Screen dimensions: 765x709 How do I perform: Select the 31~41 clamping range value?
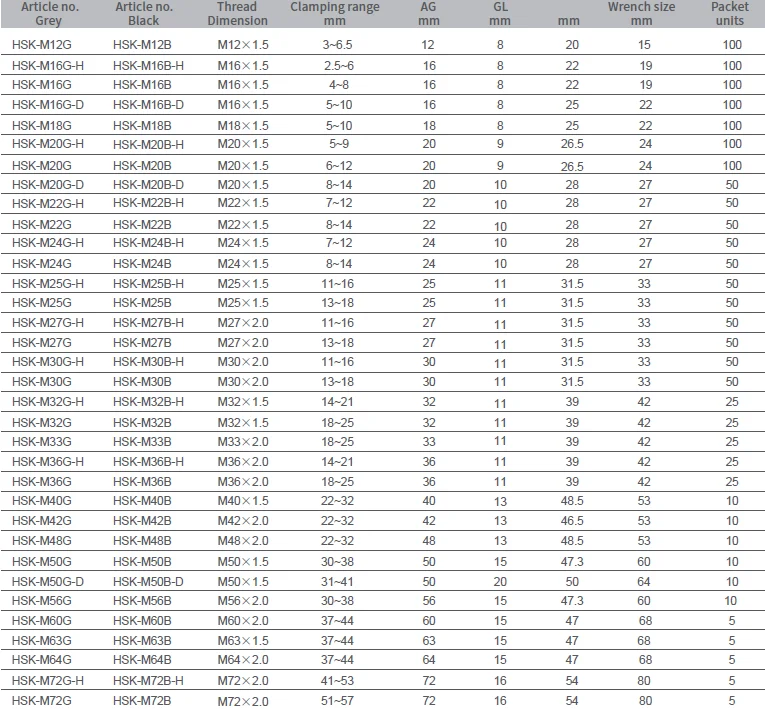tap(339, 581)
